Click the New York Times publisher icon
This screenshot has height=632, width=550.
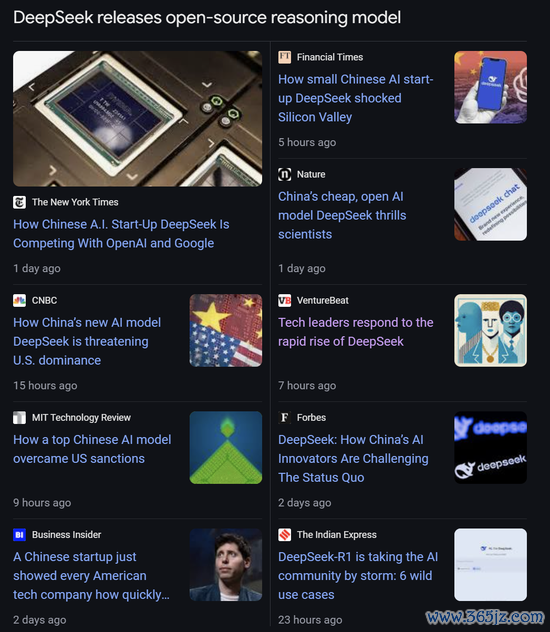[x=19, y=202]
